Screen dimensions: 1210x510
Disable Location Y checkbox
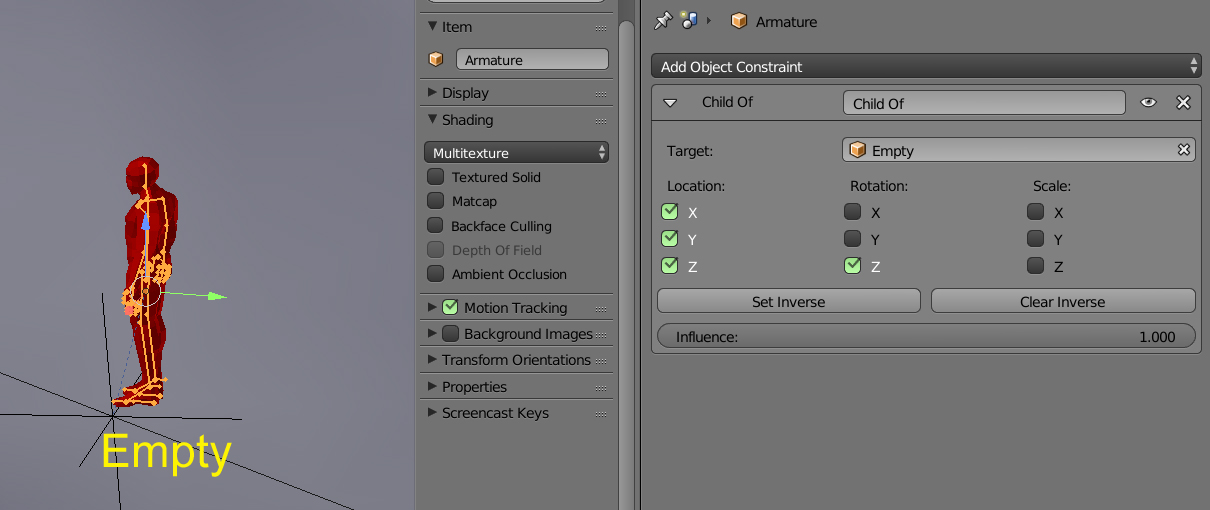[670, 239]
